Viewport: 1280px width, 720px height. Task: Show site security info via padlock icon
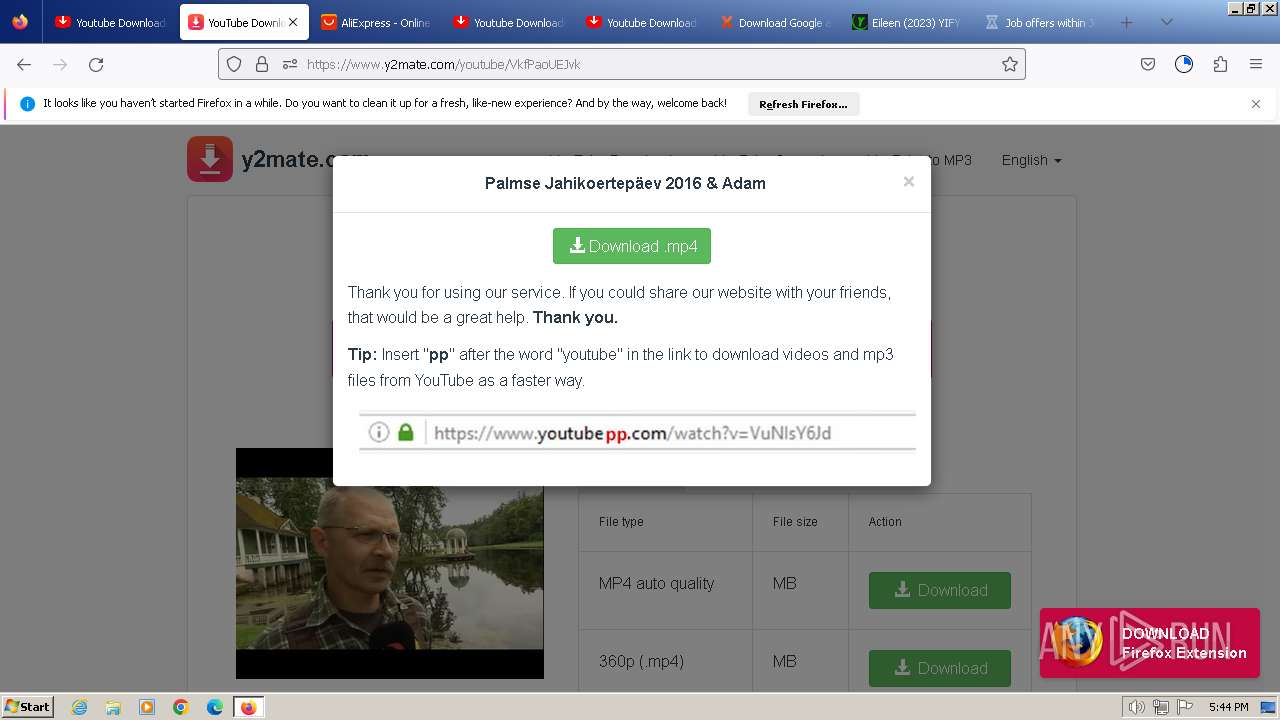(x=262, y=64)
